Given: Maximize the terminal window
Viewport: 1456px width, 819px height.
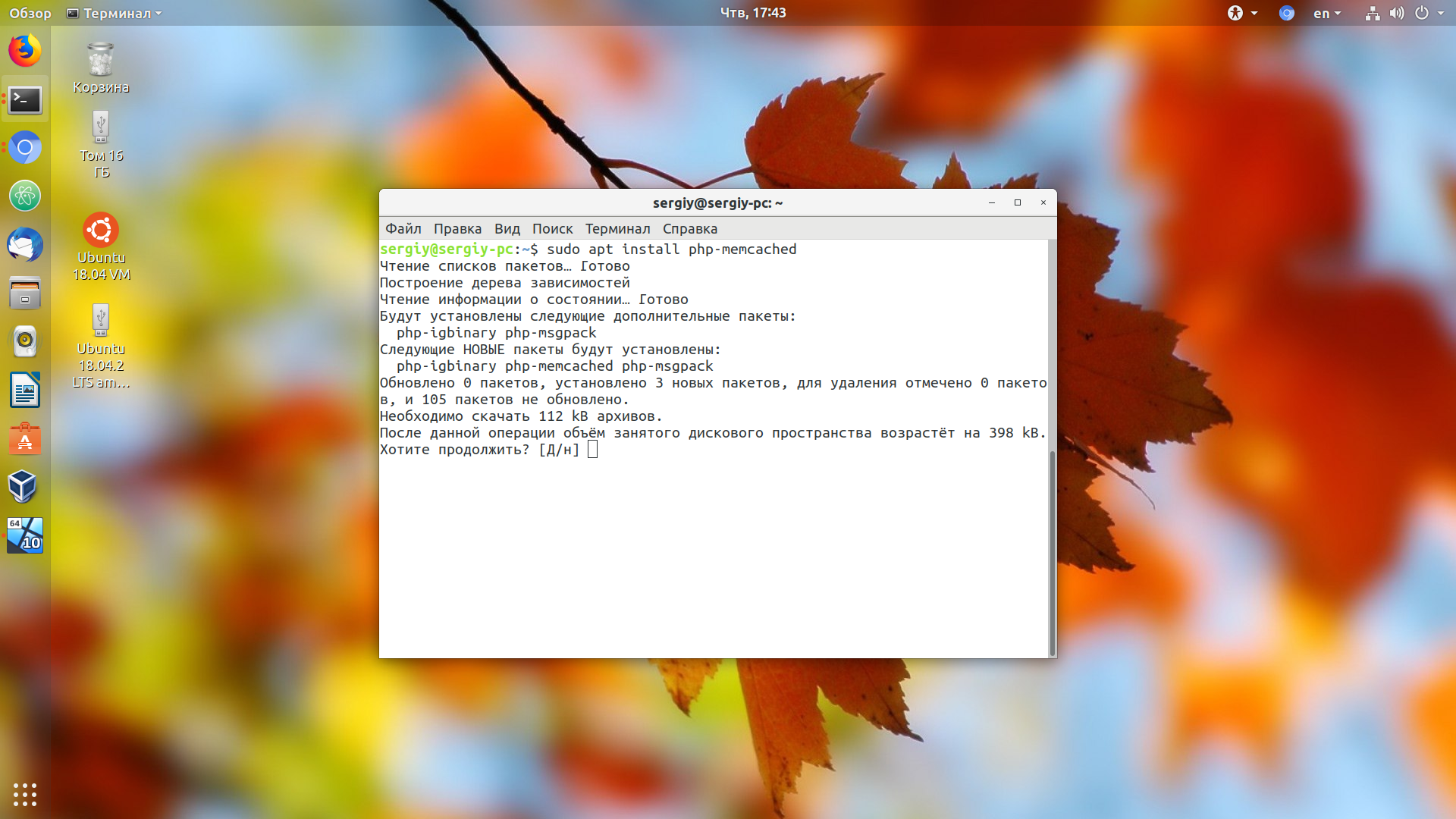Looking at the screenshot, I should tap(1018, 202).
